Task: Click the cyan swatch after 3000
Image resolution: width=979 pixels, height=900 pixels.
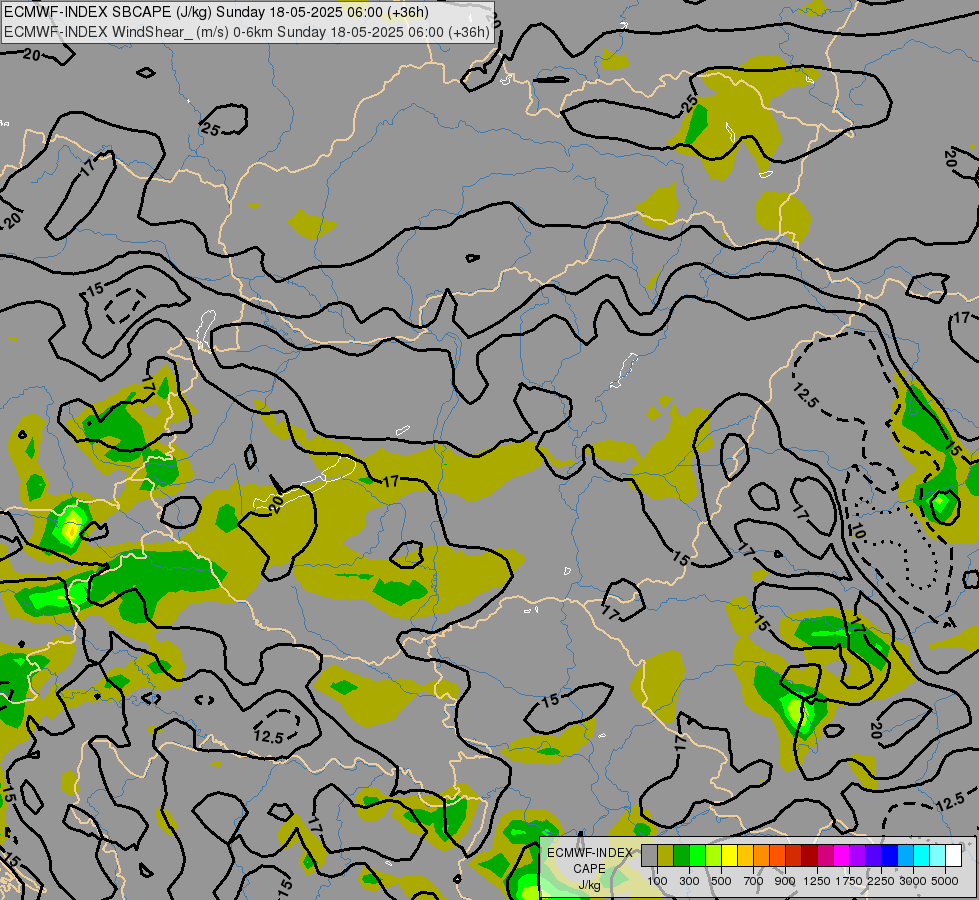Action: point(922,856)
